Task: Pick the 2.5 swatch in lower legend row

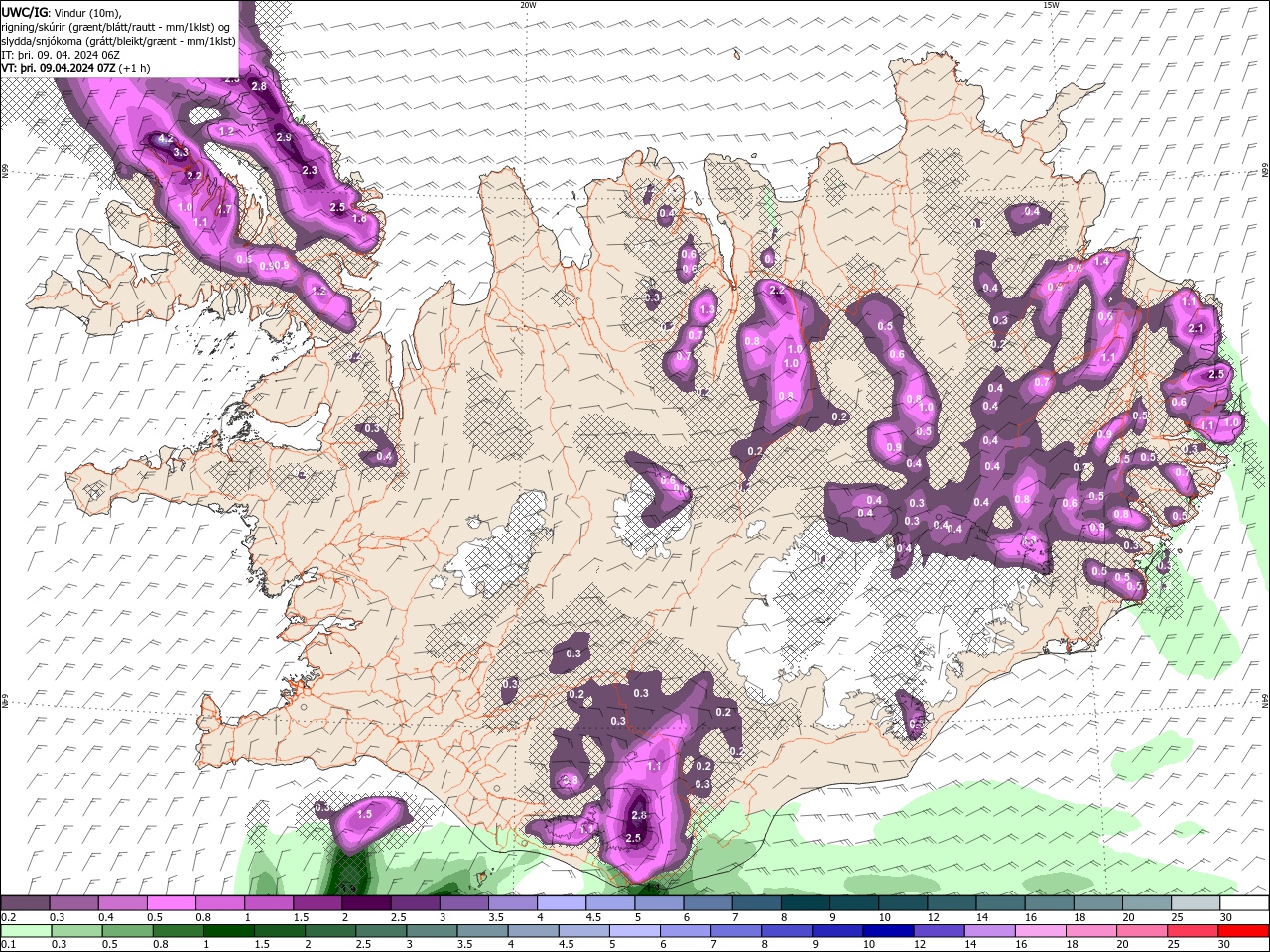Action: [x=380, y=931]
